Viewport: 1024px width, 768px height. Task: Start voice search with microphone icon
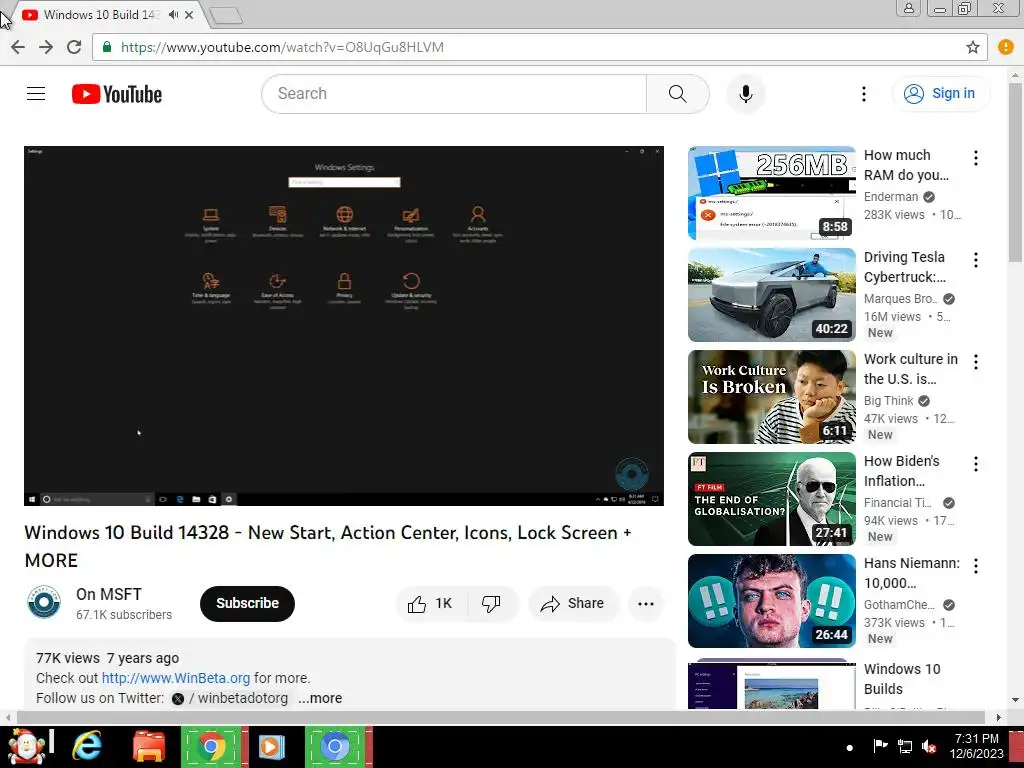tap(745, 94)
